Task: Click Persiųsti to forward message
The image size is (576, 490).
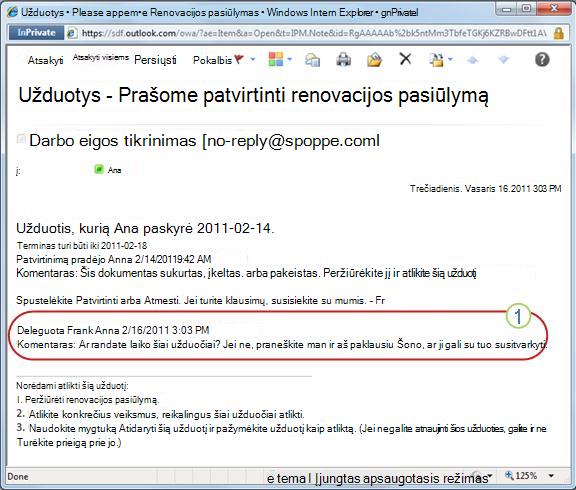Action: (x=155, y=60)
